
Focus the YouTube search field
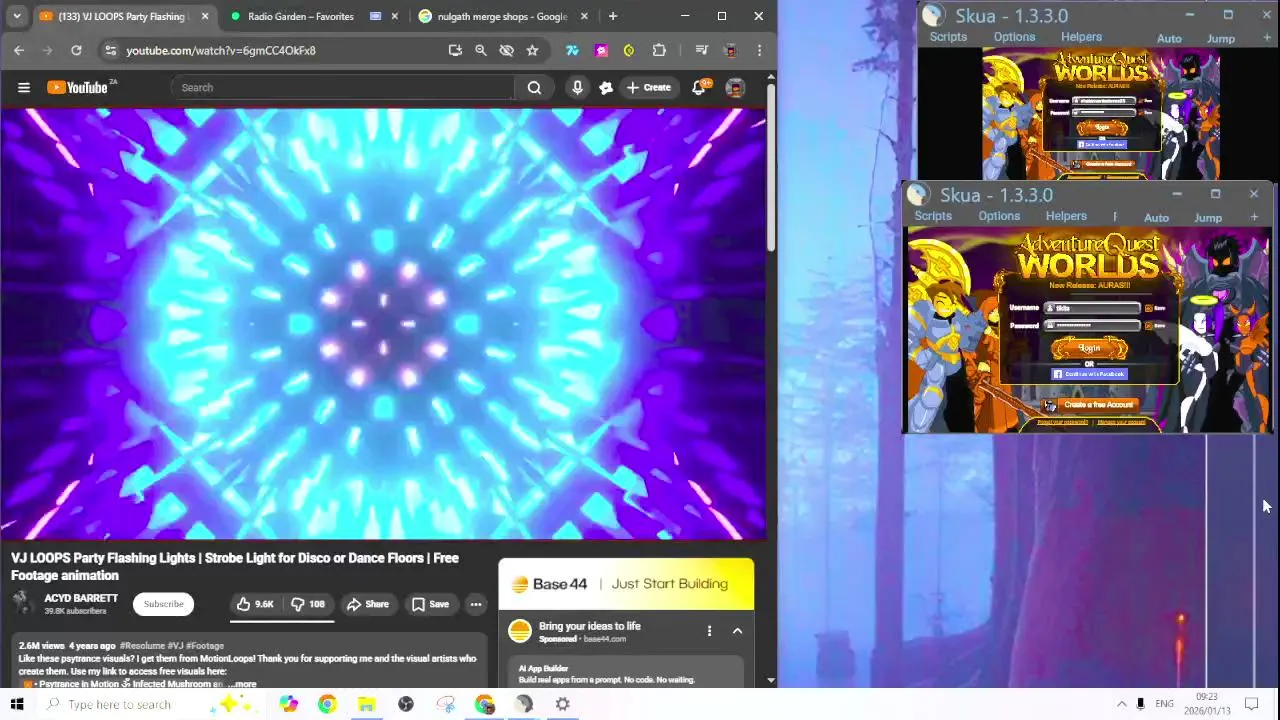[x=342, y=87]
